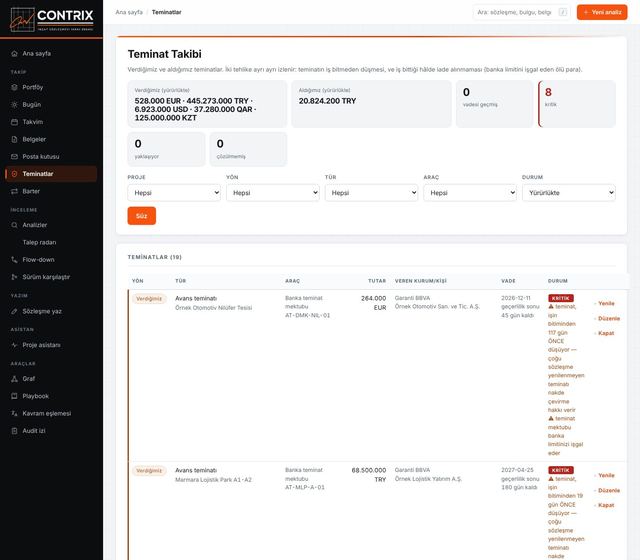Screen dimensions: 640x560
Task: Click the Teminatlar breadcrumb text
Action: coord(167,12)
